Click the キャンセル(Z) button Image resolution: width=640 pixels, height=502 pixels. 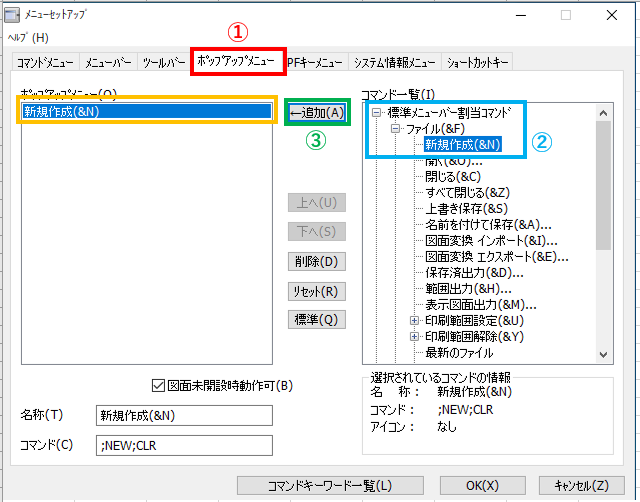click(x=582, y=486)
